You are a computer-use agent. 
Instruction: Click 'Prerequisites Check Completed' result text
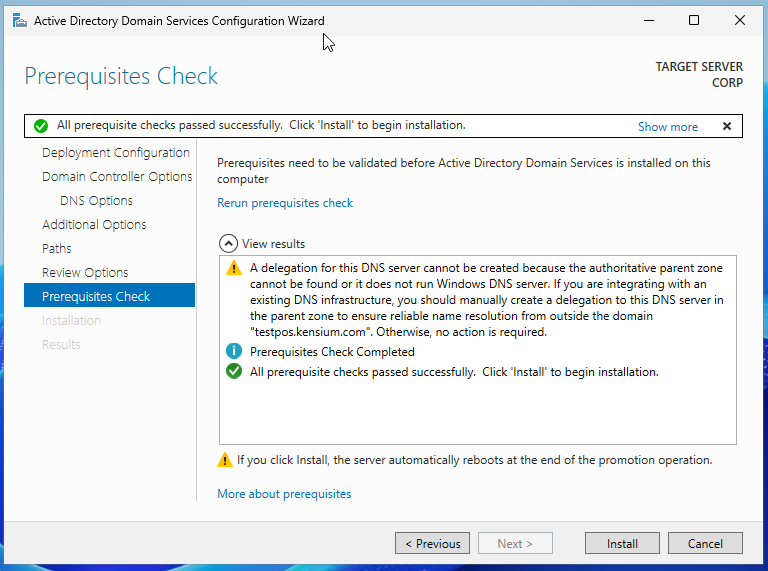click(x=332, y=352)
